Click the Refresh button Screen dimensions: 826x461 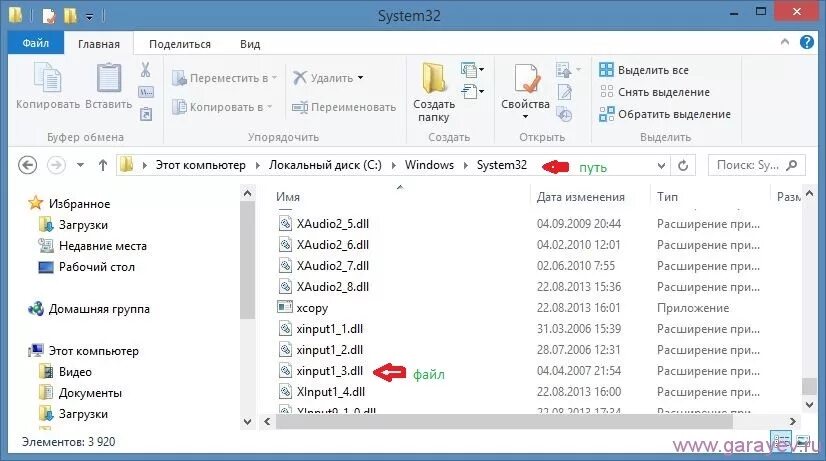tap(683, 166)
